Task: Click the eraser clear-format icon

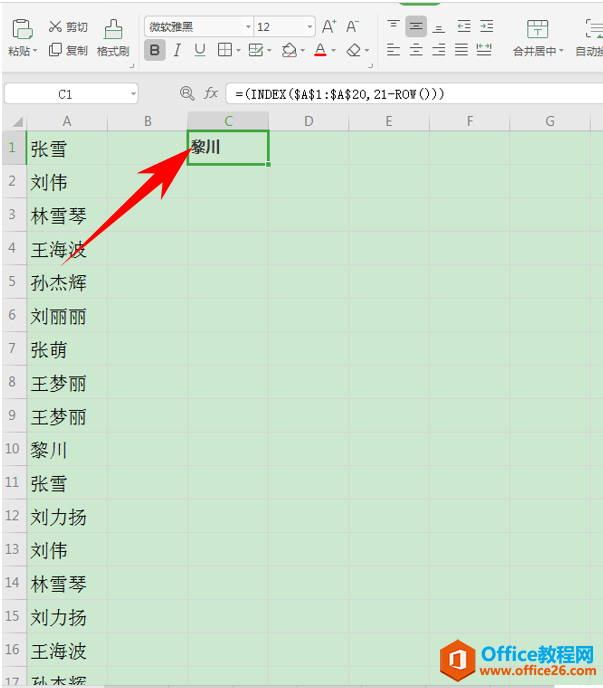Action: coord(353,50)
